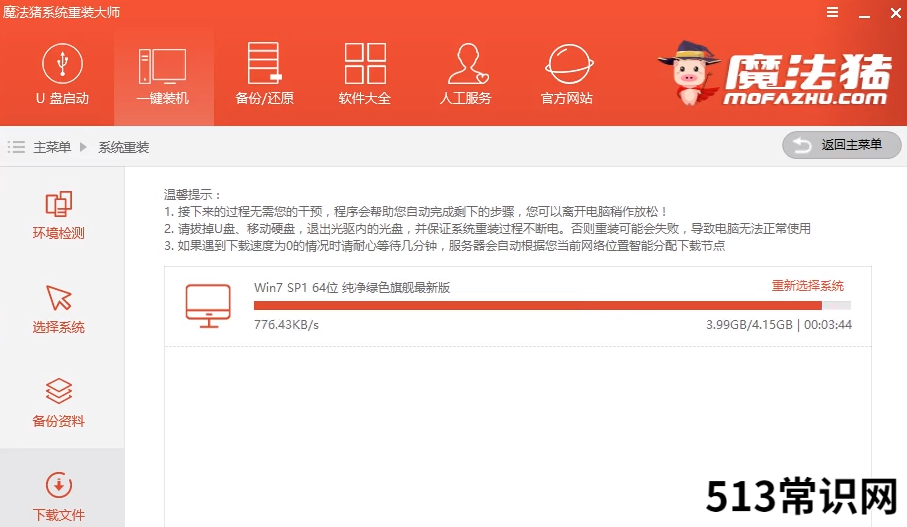Image resolution: width=907 pixels, height=527 pixels.
Task: Close the 魔法猪系统重装大师 window
Action: pyautogui.click(x=895, y=13)
